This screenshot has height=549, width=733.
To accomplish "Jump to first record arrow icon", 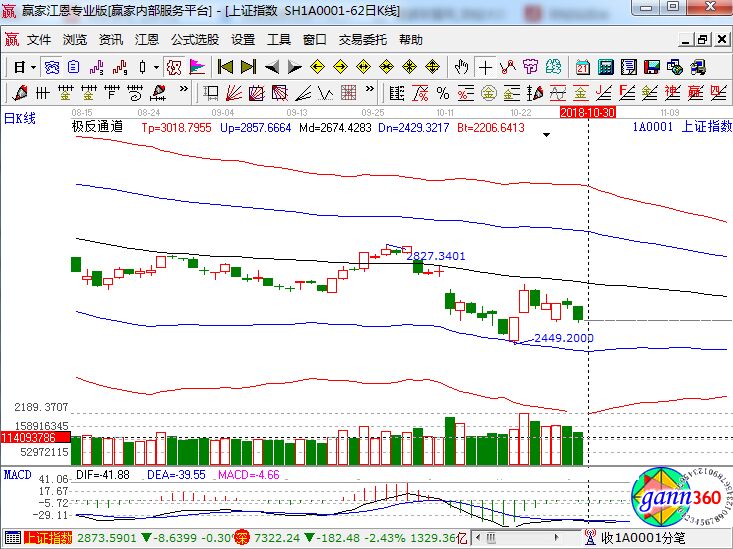I will (225, 67).
